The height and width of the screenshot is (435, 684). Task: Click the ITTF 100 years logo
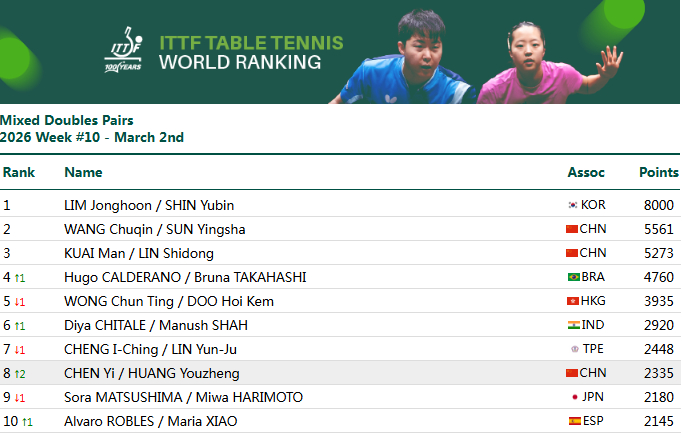(124, 51)
